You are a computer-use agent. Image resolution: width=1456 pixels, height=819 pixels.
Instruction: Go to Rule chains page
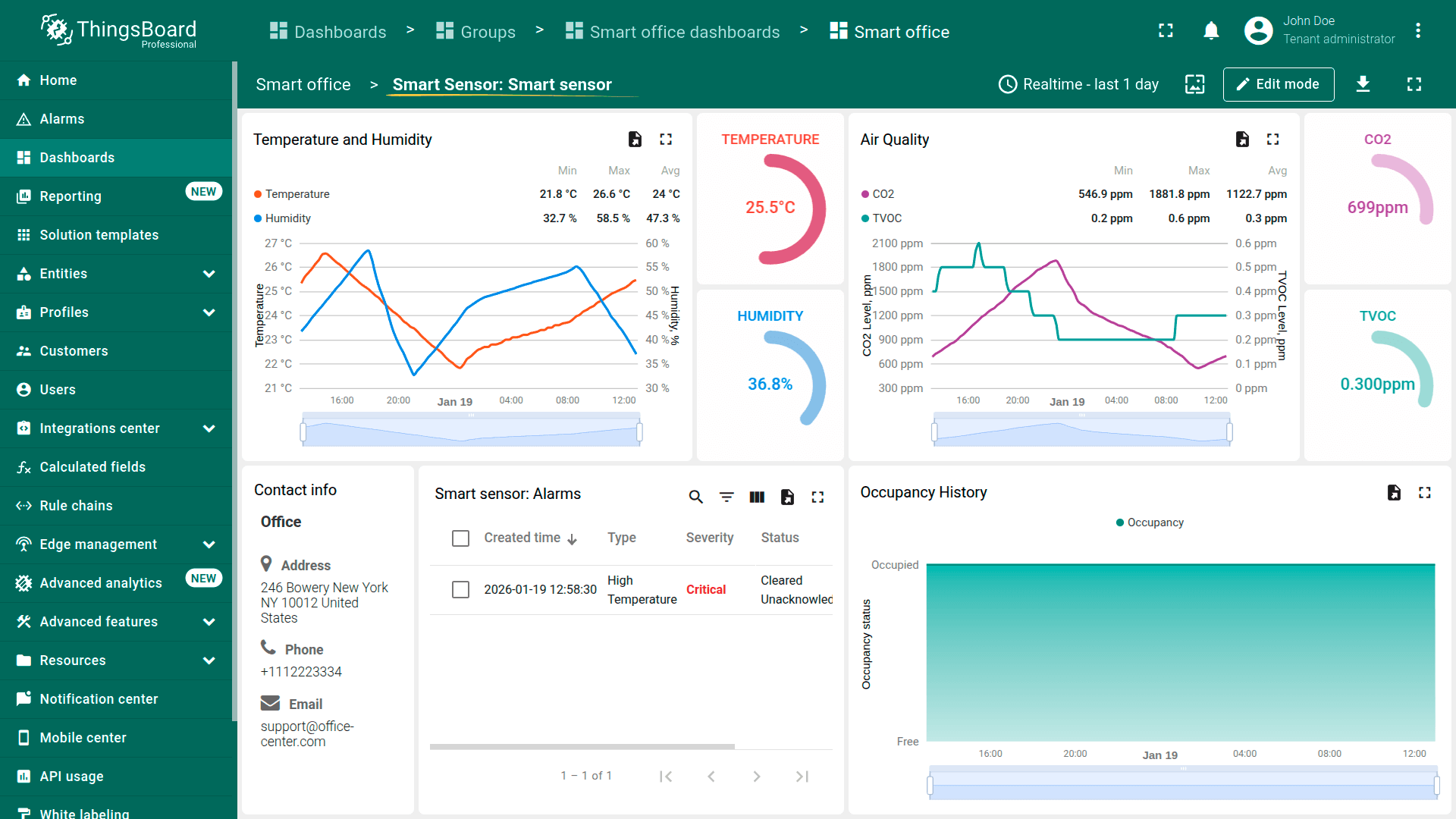point(76,506)
